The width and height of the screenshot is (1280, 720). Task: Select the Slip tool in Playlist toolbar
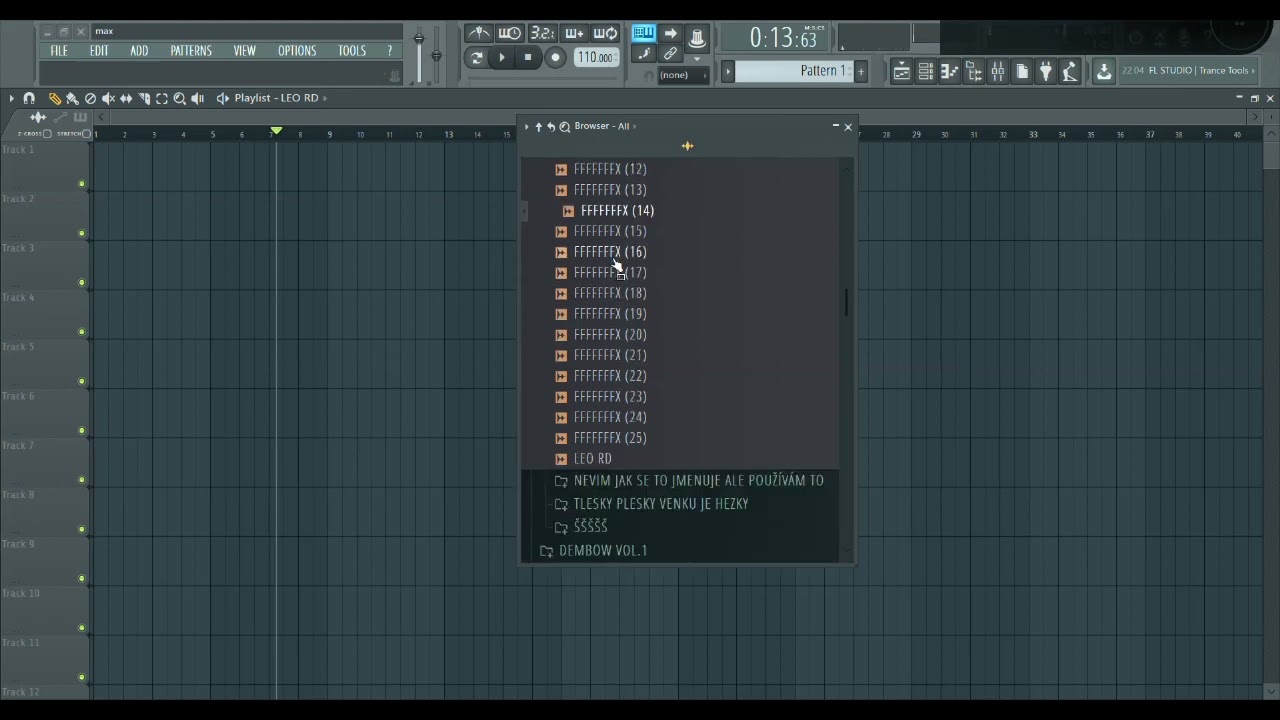point(126,98)
